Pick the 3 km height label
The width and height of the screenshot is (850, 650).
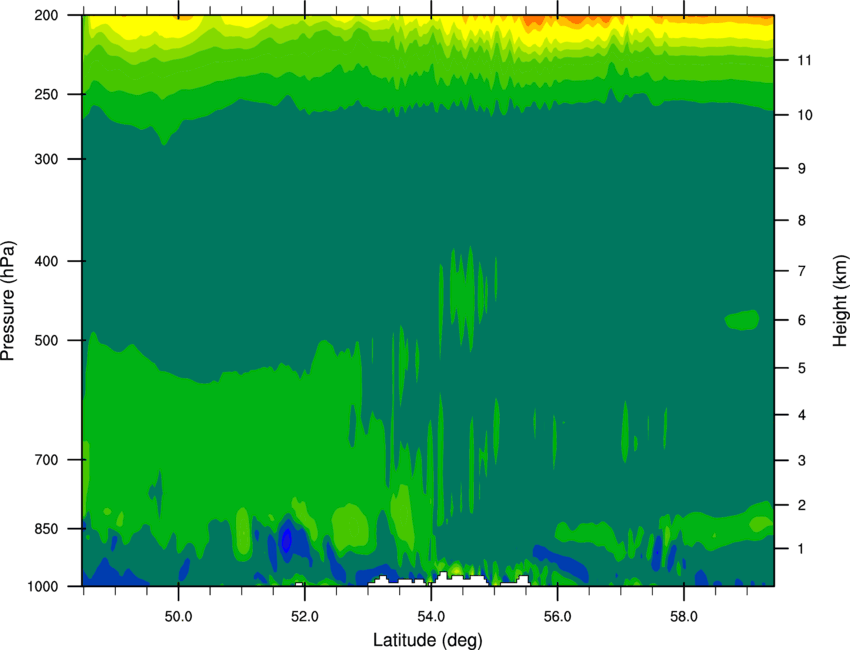tap(802, 461)
